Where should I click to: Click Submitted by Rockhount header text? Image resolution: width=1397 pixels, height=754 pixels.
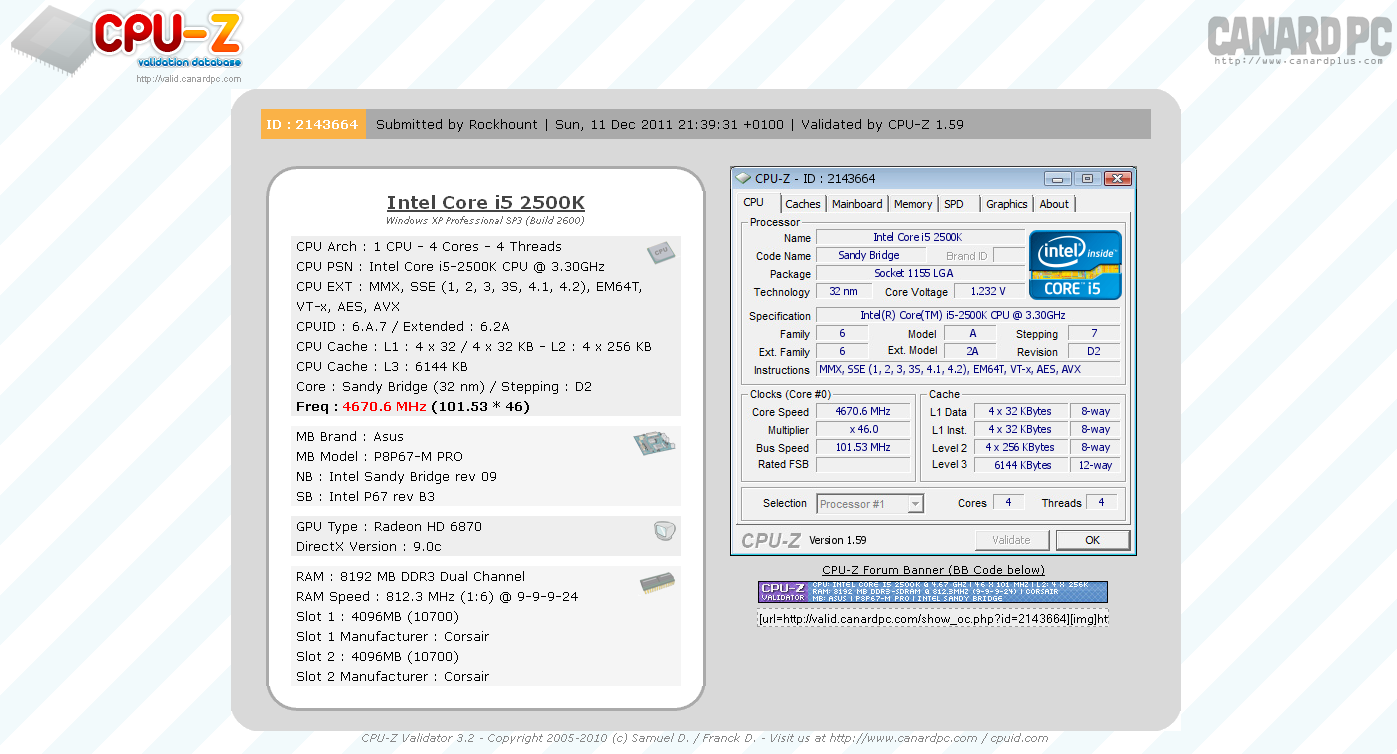(459, 125)
